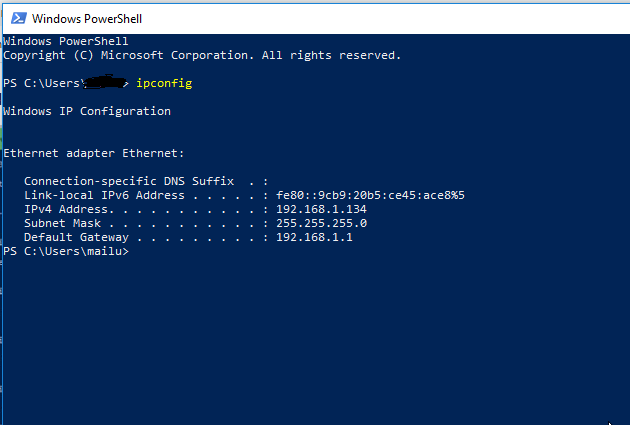Image resolution: width=630 pixels, height=425 pixels.
Task: Click the subnet mask value 255.255.255.0
Action: tap(321, 223)
